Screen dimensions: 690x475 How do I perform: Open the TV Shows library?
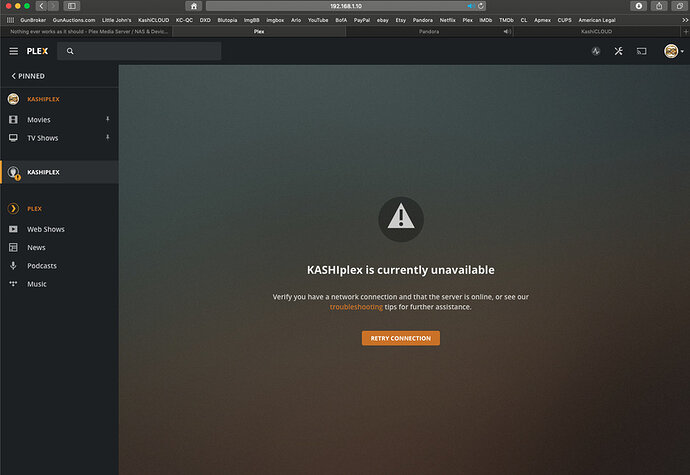43,138
